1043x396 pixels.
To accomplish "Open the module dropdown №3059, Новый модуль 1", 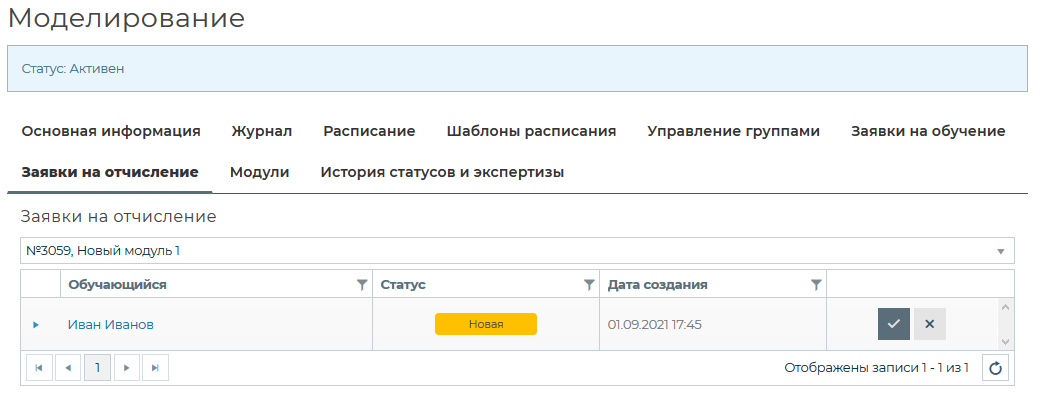I will (x=518, y=251).
